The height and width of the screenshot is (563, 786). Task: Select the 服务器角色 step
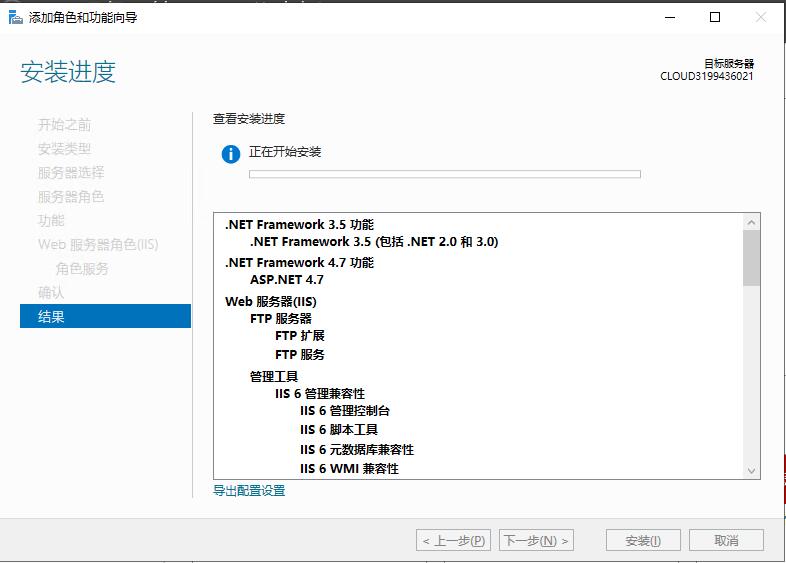click(x=71, y=197)
